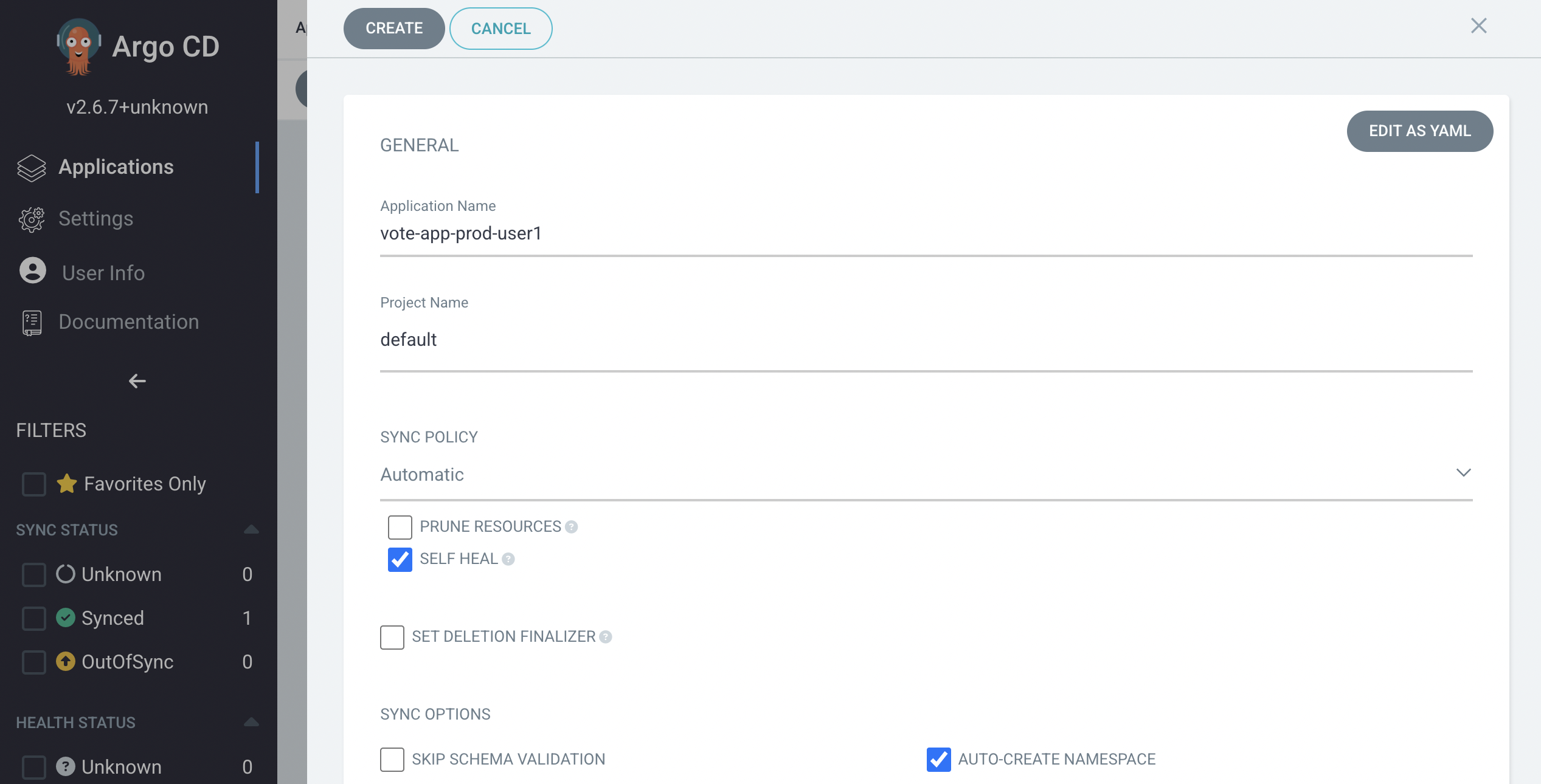Image resolution: width=1541 pixels, height=784 pixels.
Task: Click the SYNC POLICY label
Action: coord(429,437)
